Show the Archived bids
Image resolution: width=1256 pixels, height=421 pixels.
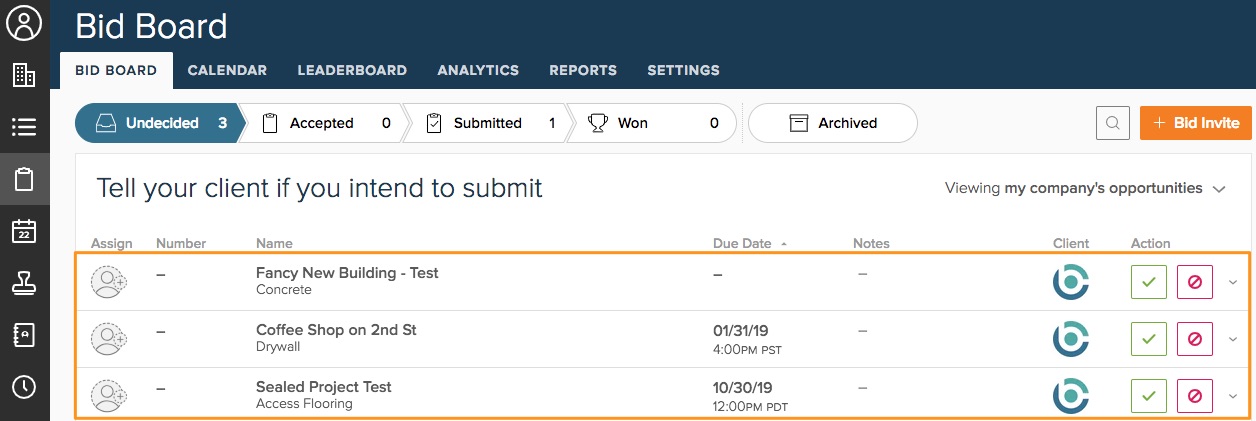[x=832, y=123]
